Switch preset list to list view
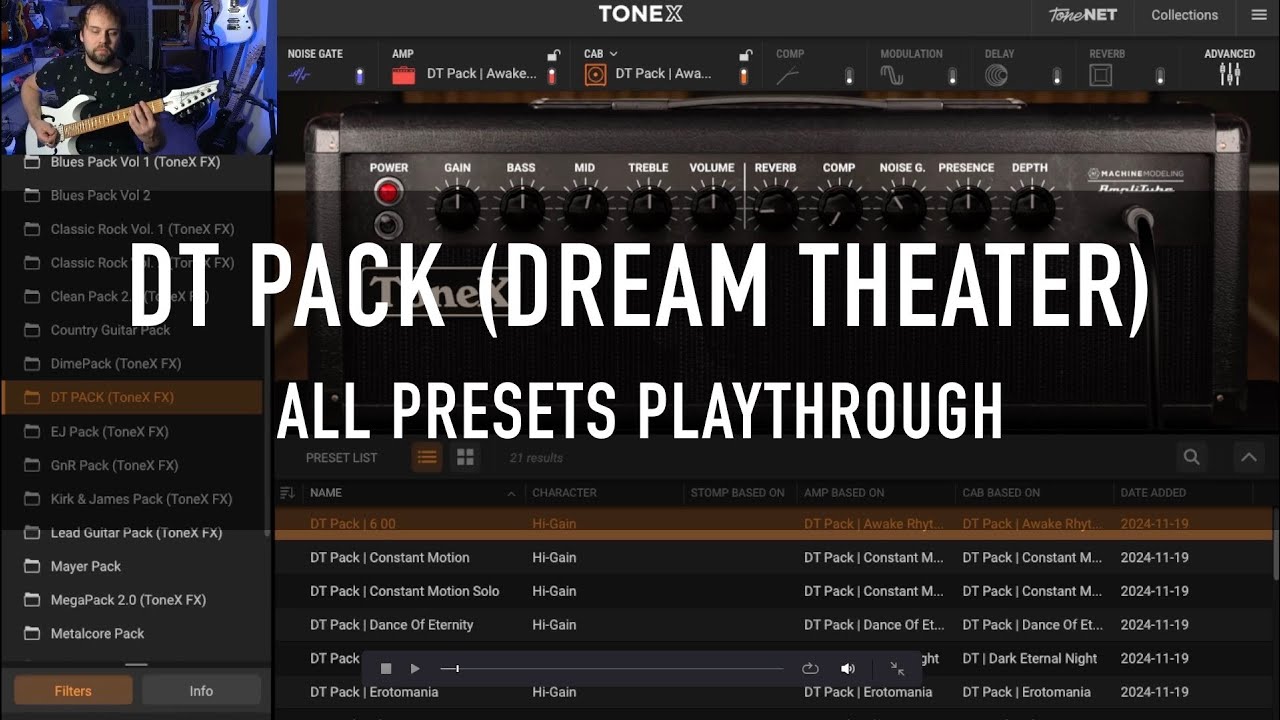This screenshot has width=1280, height=720. click(x=427, y=457)
